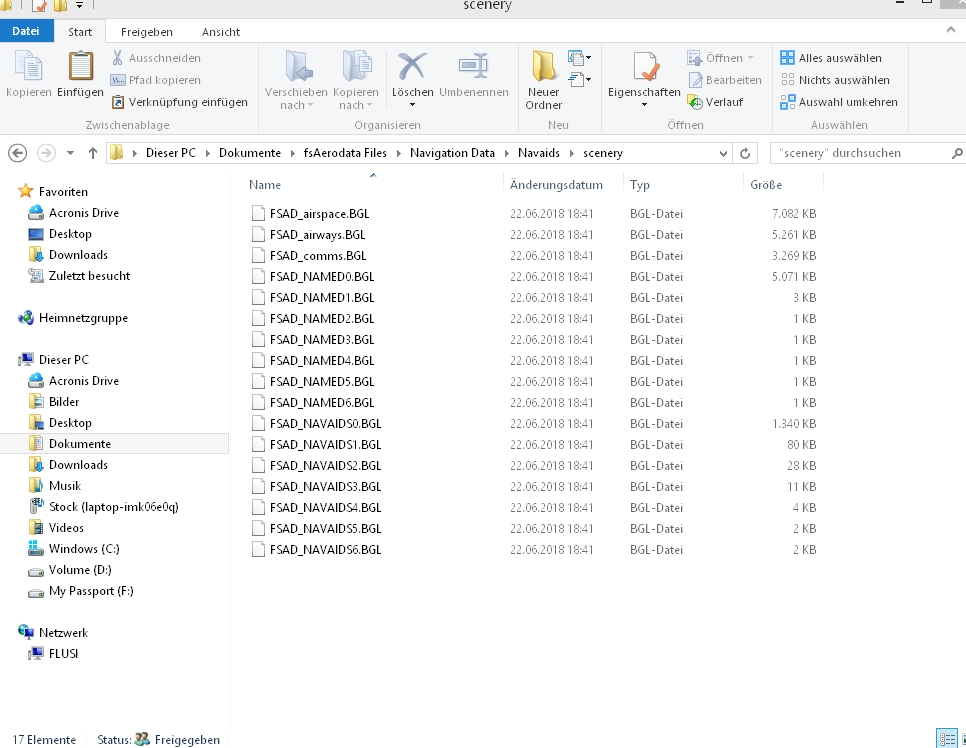Screen dimensions: 966x748
Task: Refresh the folder view in the address bar
Action: coord(745,153)
